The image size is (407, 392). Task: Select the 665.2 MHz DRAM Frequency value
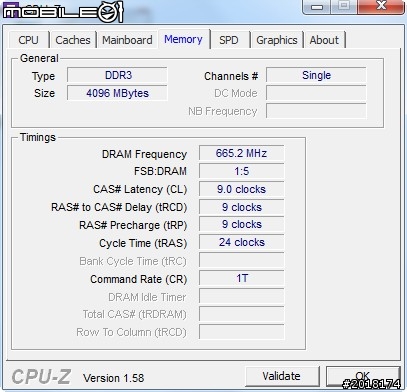242,153
